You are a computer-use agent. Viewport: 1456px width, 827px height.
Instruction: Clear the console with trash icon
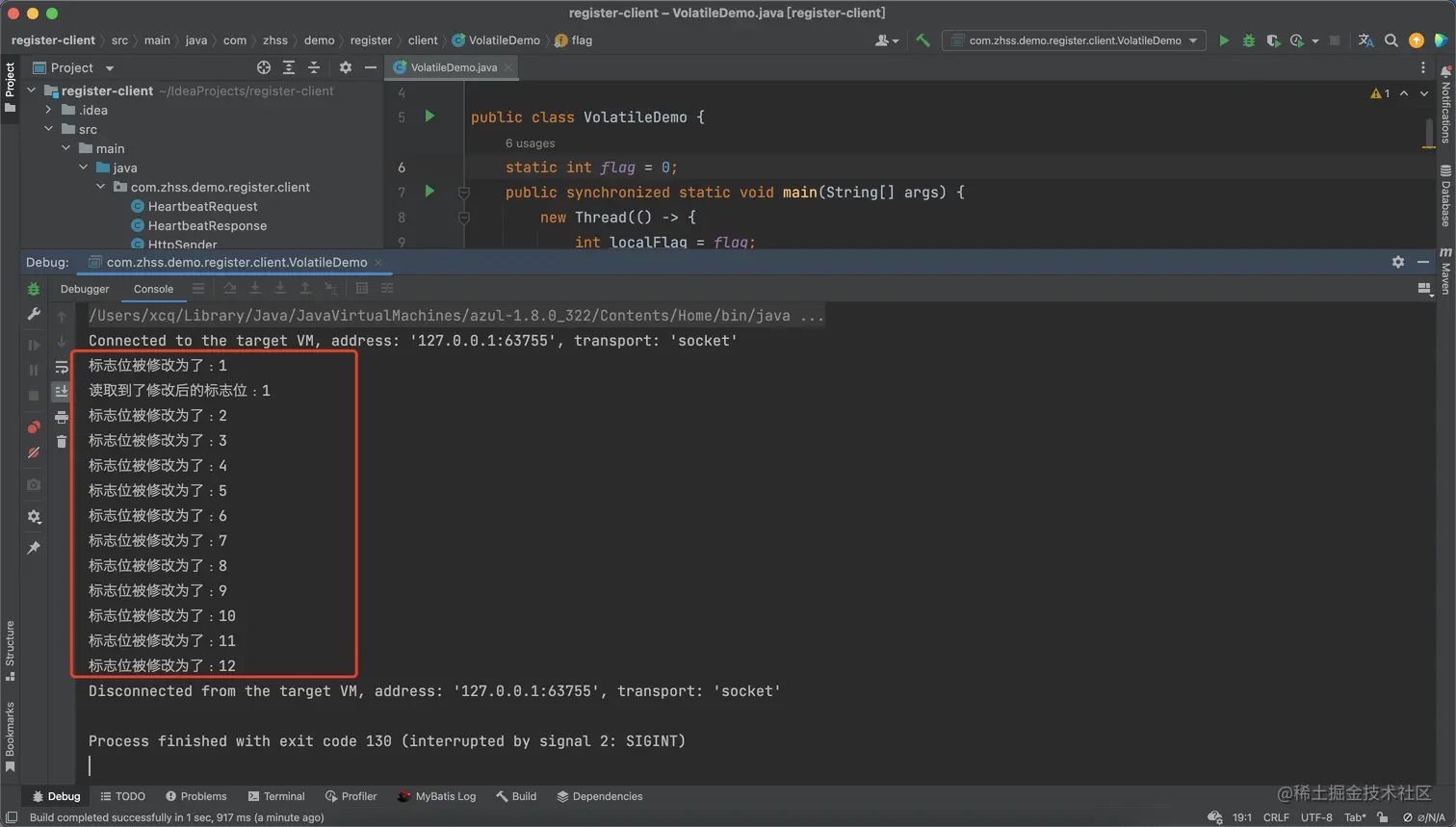pos(62,442)
